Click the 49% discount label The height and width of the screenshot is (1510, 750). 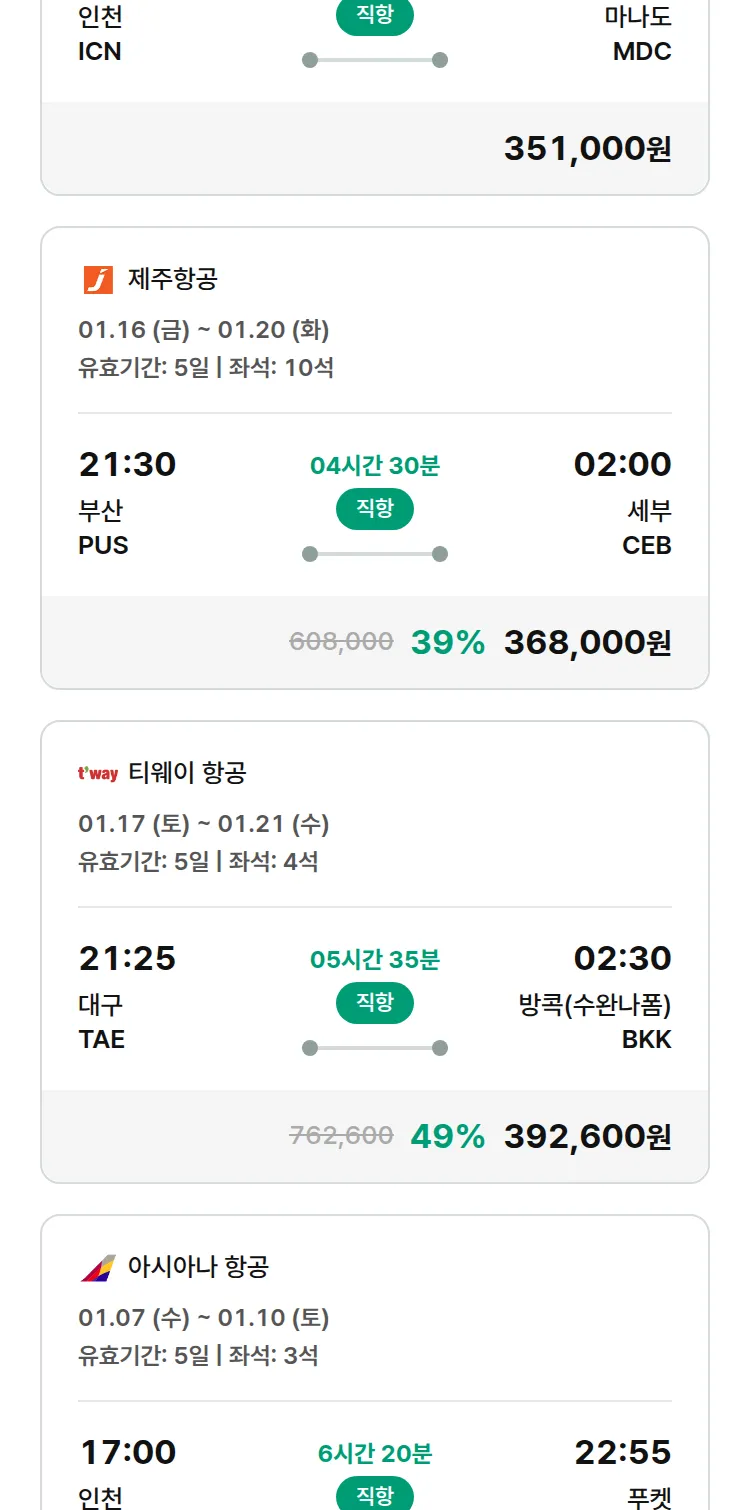coord(447,1137)
